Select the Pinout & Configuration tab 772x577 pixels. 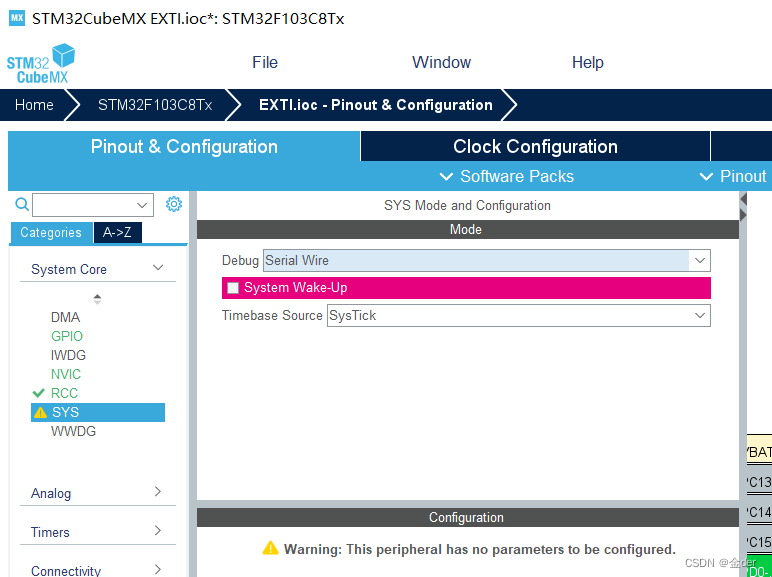(184, 146)
